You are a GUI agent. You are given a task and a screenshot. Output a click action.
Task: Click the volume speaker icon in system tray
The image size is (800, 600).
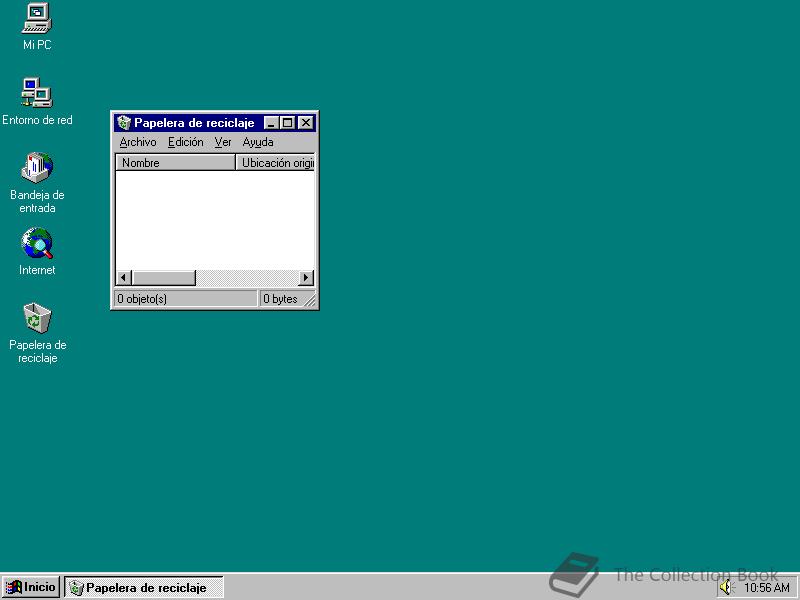coord(726,588)
